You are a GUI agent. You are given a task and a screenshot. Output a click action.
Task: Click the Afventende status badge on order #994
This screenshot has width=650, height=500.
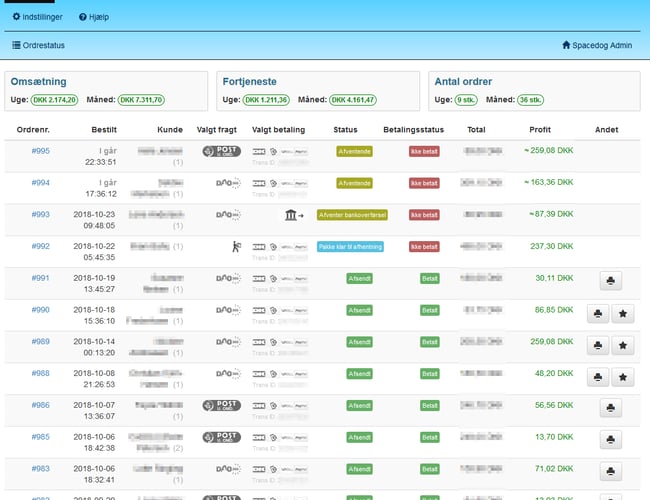[354, 183]
